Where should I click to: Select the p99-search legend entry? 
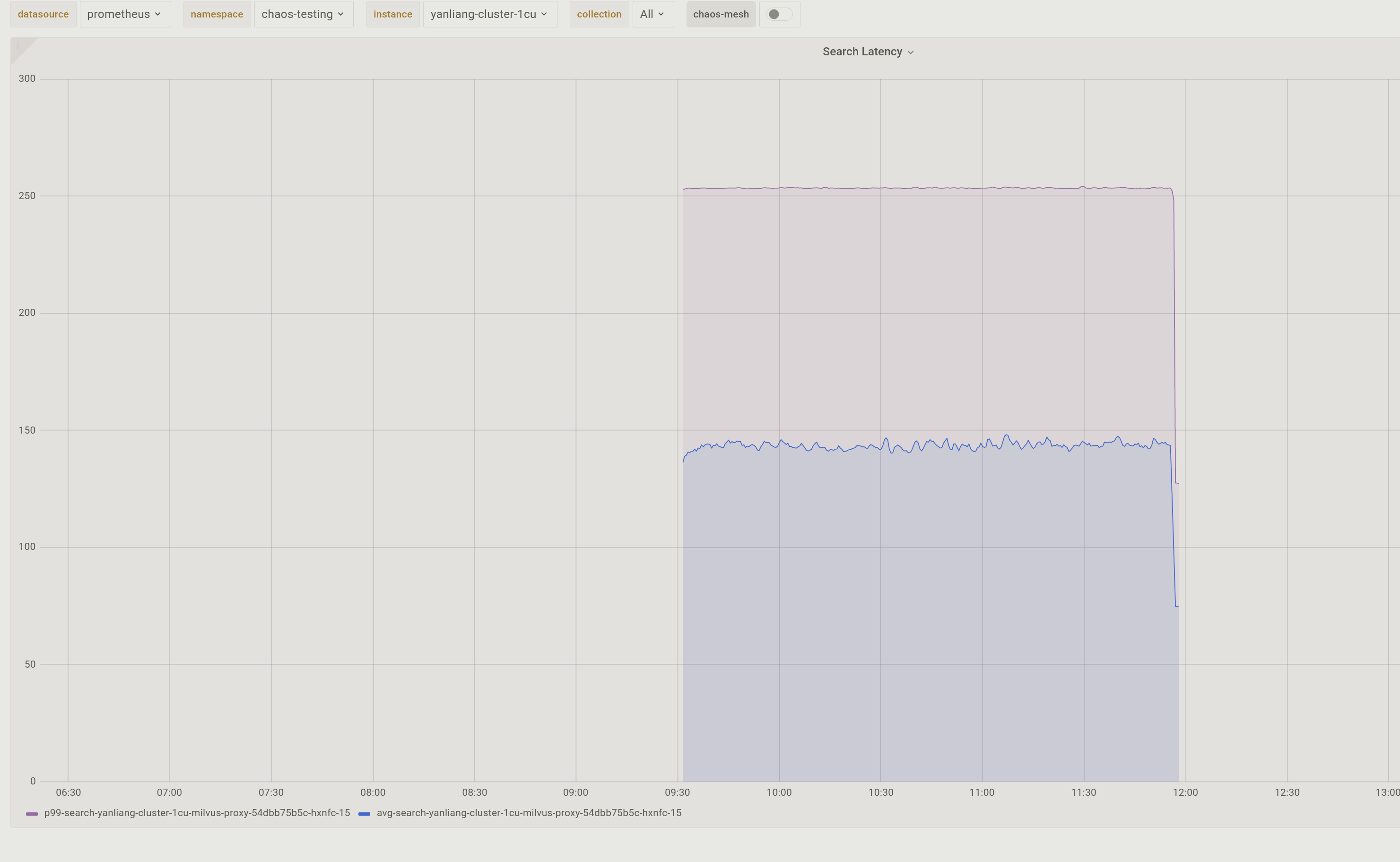coord(197,814)
